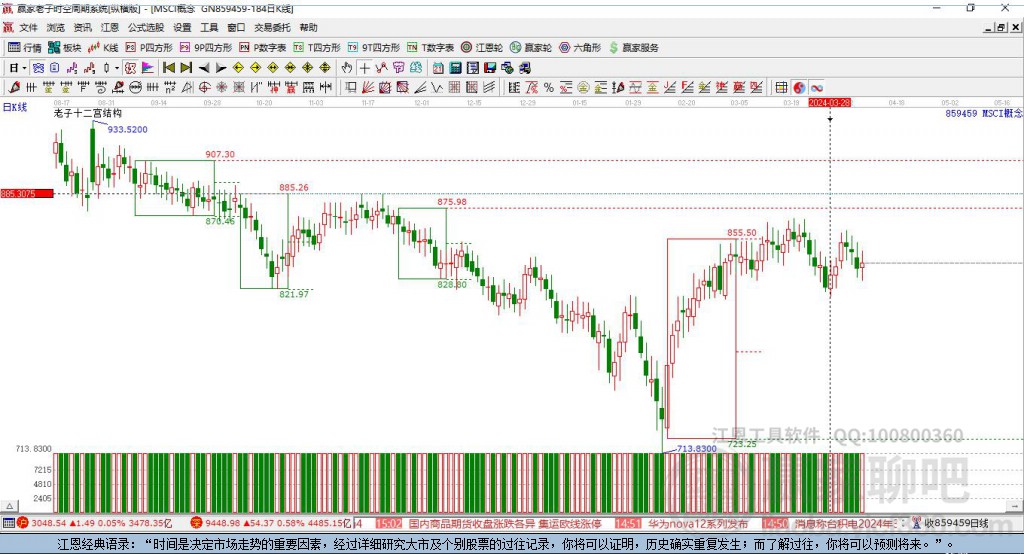This screenshot has width=1024, height=554.
Task: Toggle the highlighted 权 rights-adjust icon
Action: pyautogui.click(x=131, y=68)
